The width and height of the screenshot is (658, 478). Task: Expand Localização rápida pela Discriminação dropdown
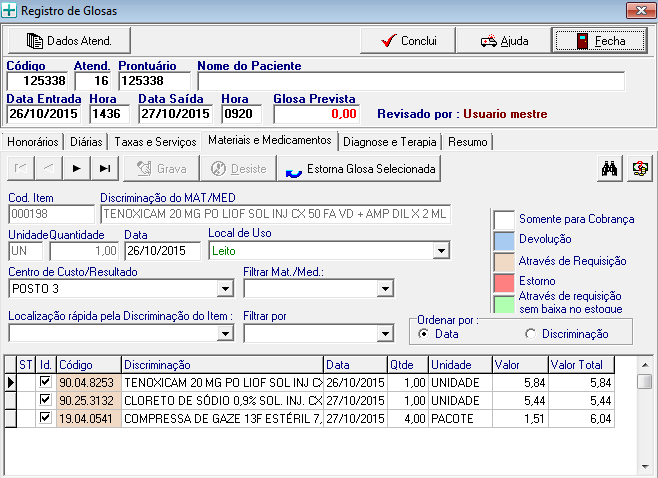(225, 334)
